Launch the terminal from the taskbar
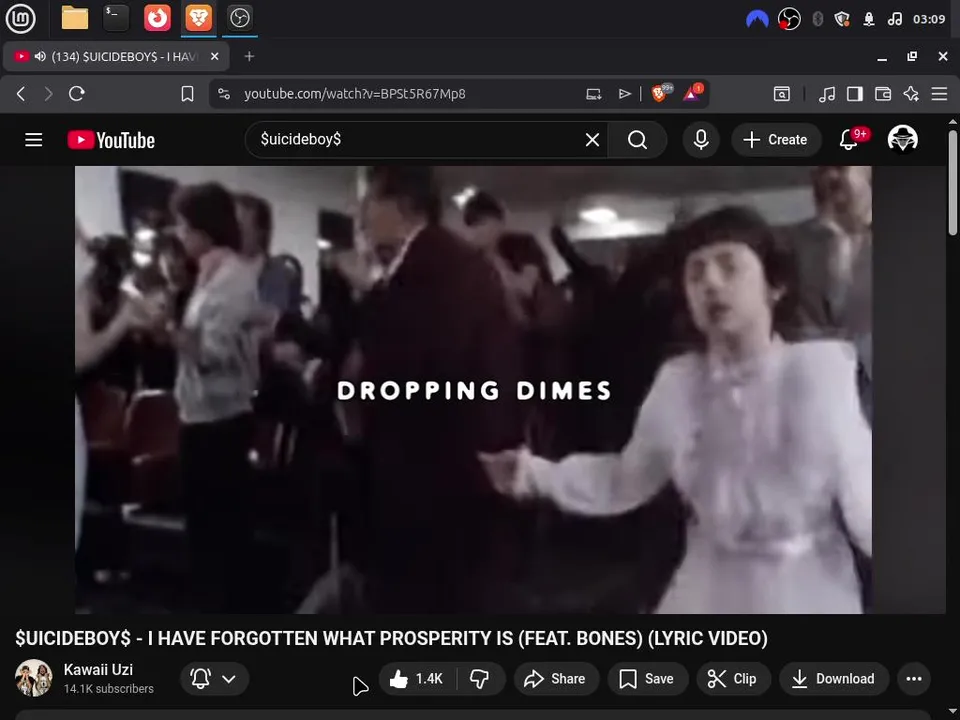 (x=116, y=18)
